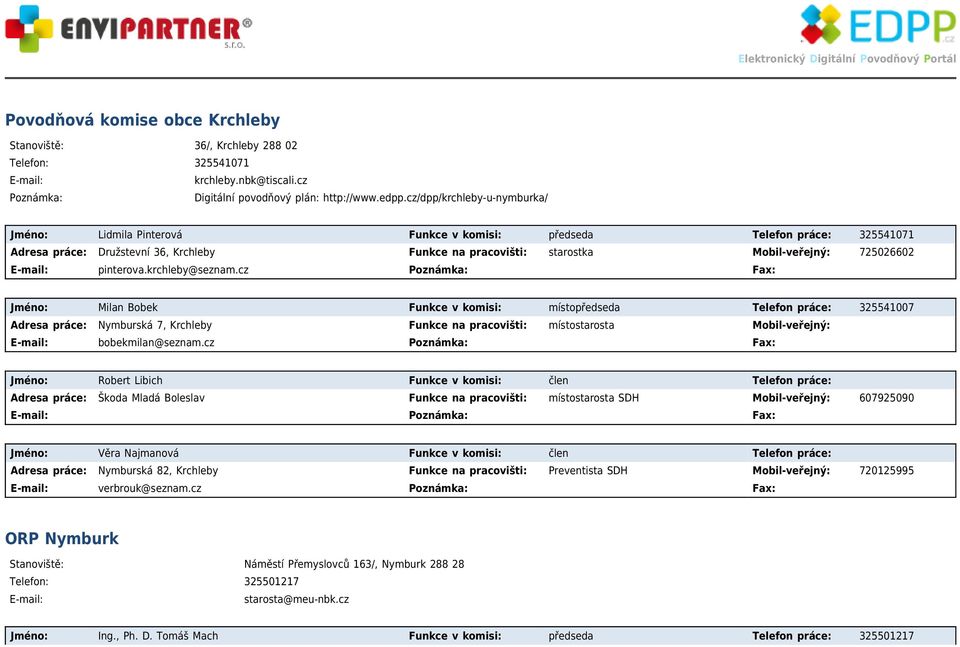The width and height of the screenshot is (960, 647).
Task: Click the address Nymburská 7, Krchleby
Action: click(155, 325)
